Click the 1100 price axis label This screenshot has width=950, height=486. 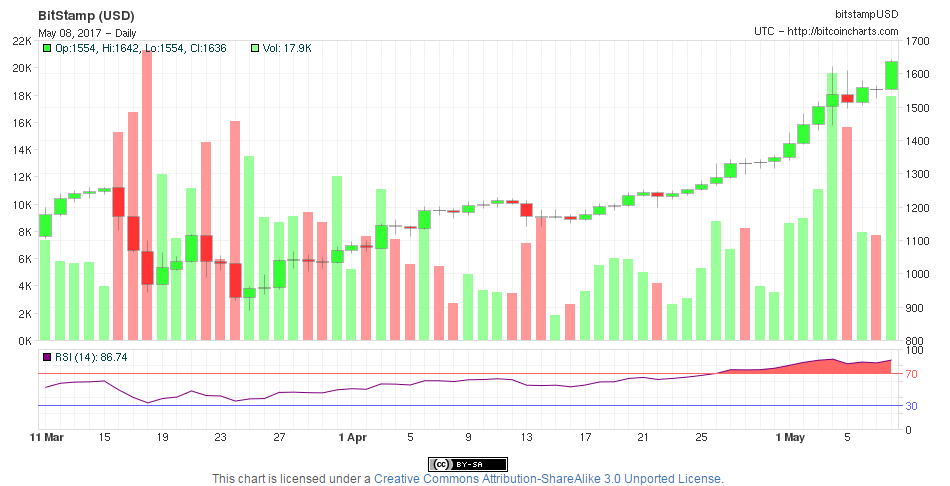pyautogui.click(x=917, y=241)
